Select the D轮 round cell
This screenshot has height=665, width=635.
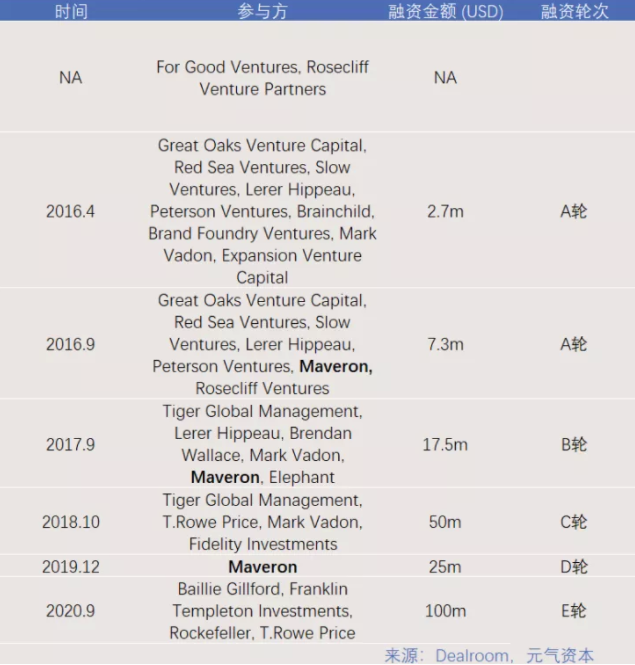(574, 567)
